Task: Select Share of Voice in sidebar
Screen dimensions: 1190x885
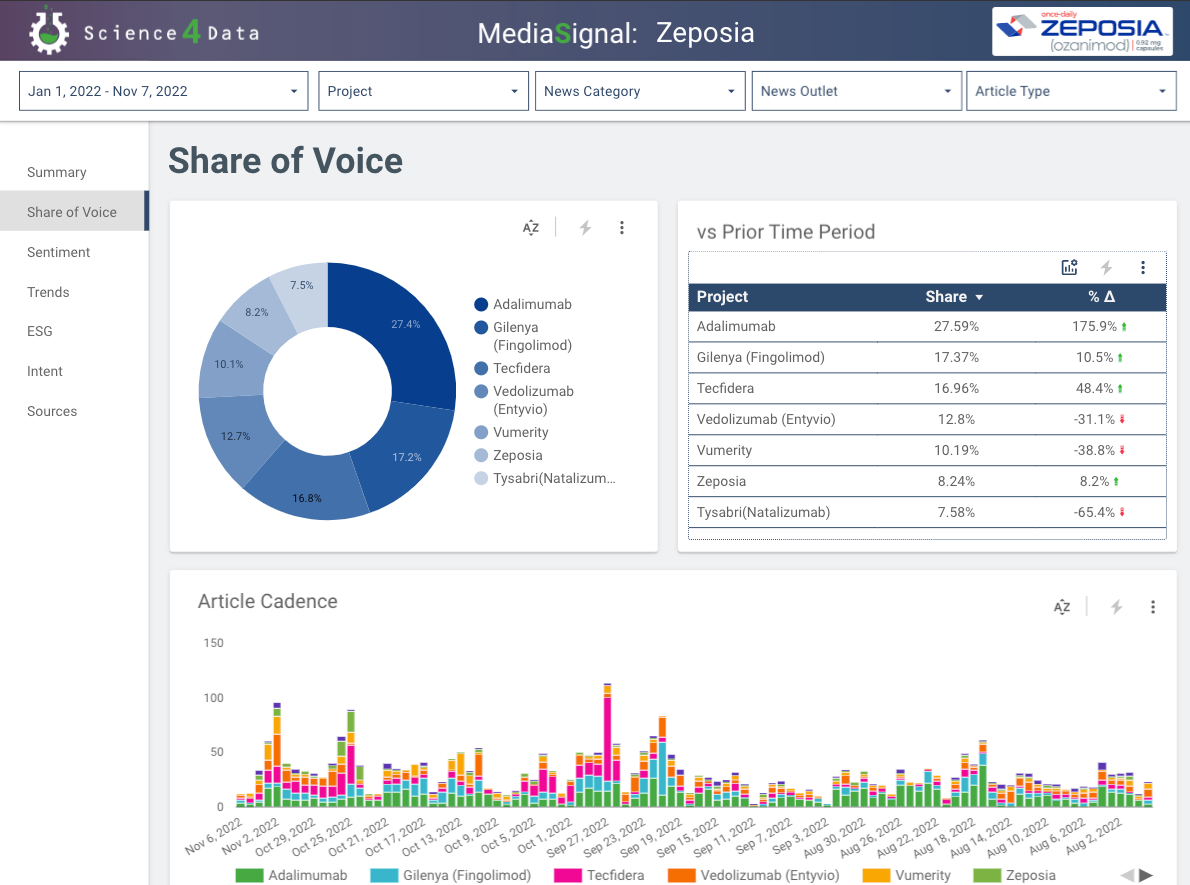Action: point(74,211)
